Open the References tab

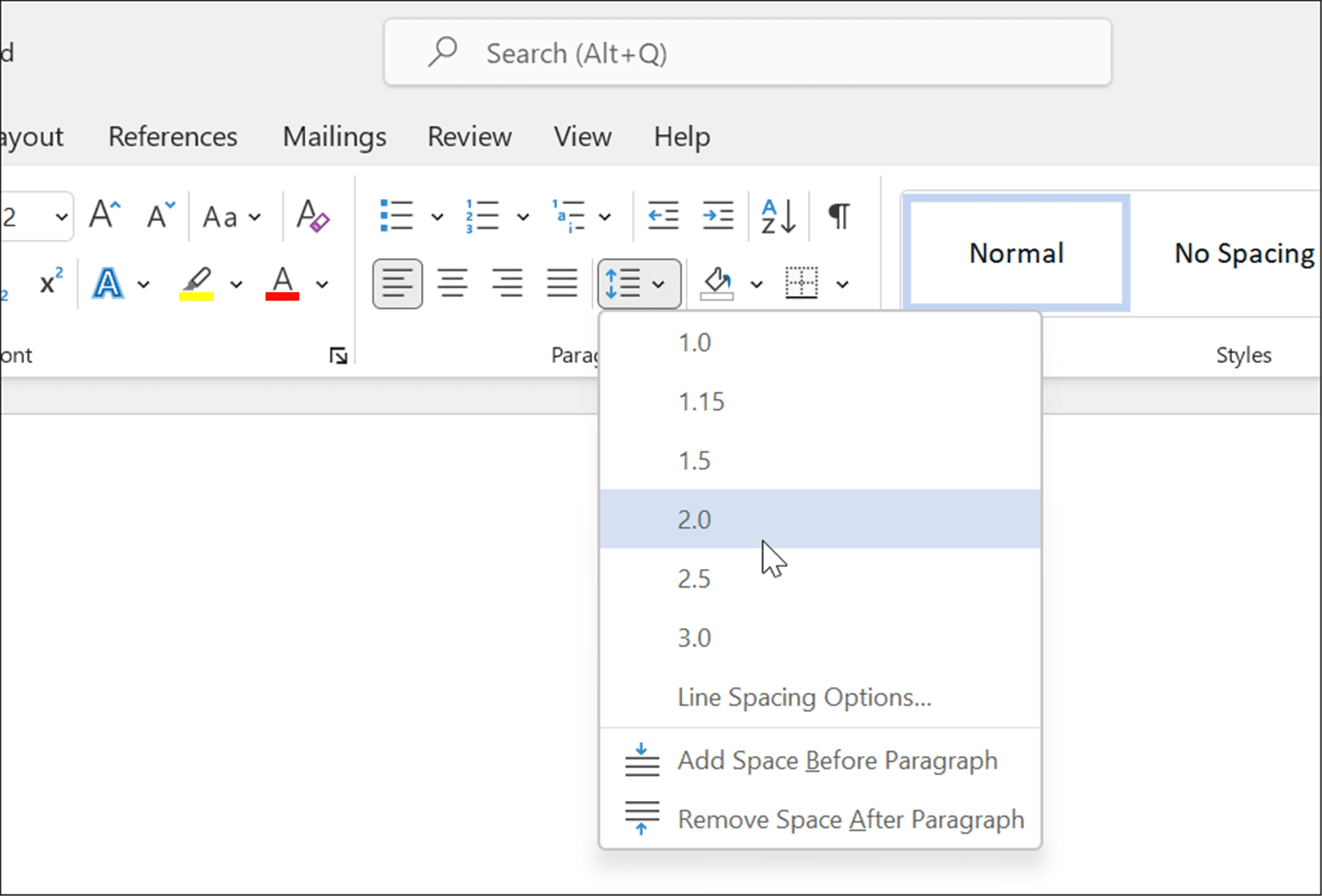pos(173,137)
